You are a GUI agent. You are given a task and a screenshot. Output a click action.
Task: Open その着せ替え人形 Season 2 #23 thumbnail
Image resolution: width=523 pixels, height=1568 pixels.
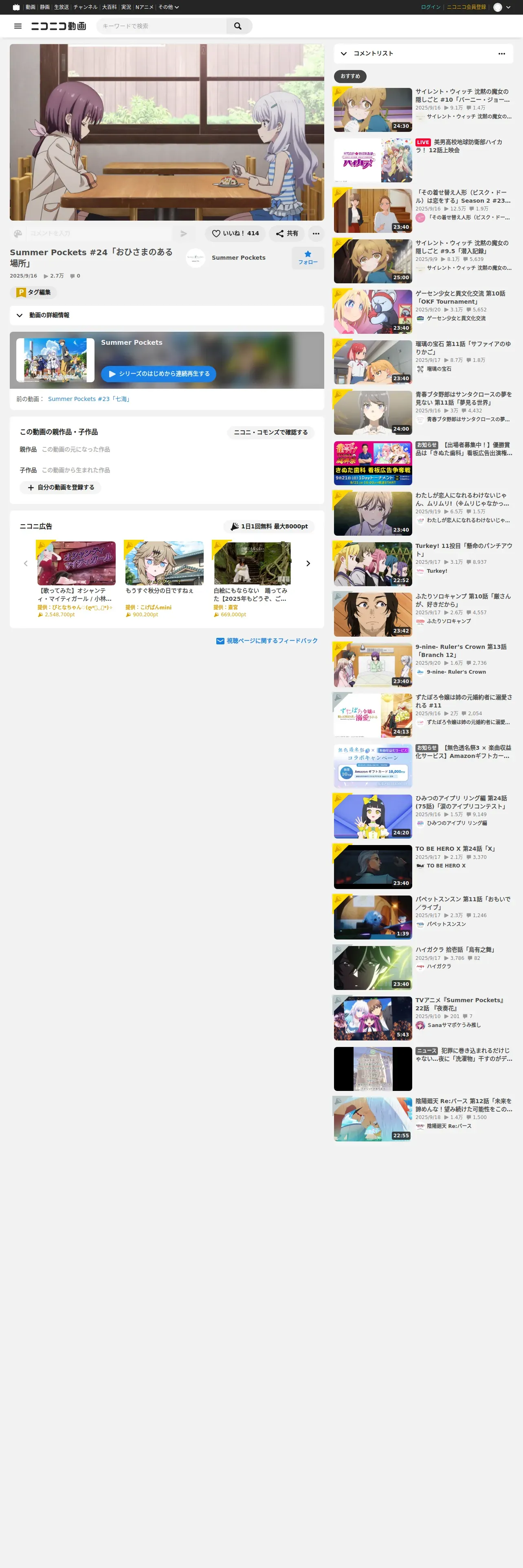[x=373, y=210]
